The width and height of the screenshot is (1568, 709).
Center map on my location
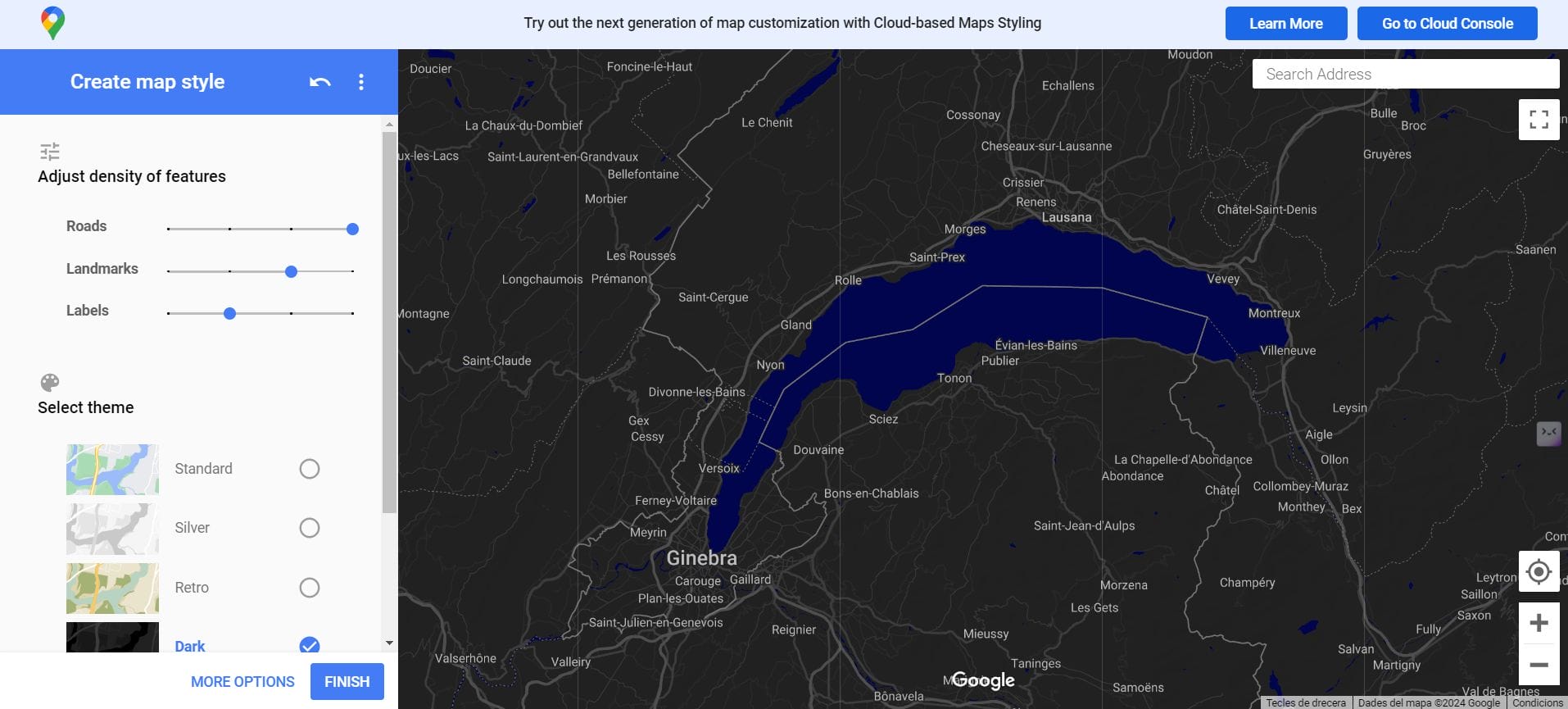pos(1539,571)
